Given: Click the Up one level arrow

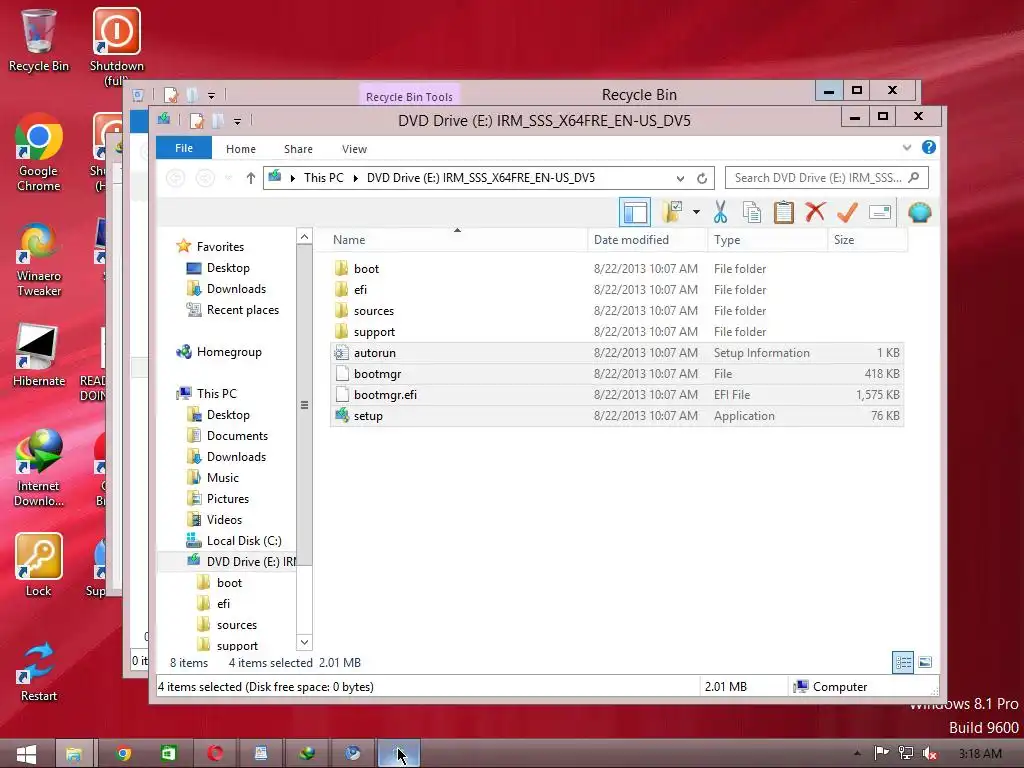Looking at the screenshot, I should [251, 178].
